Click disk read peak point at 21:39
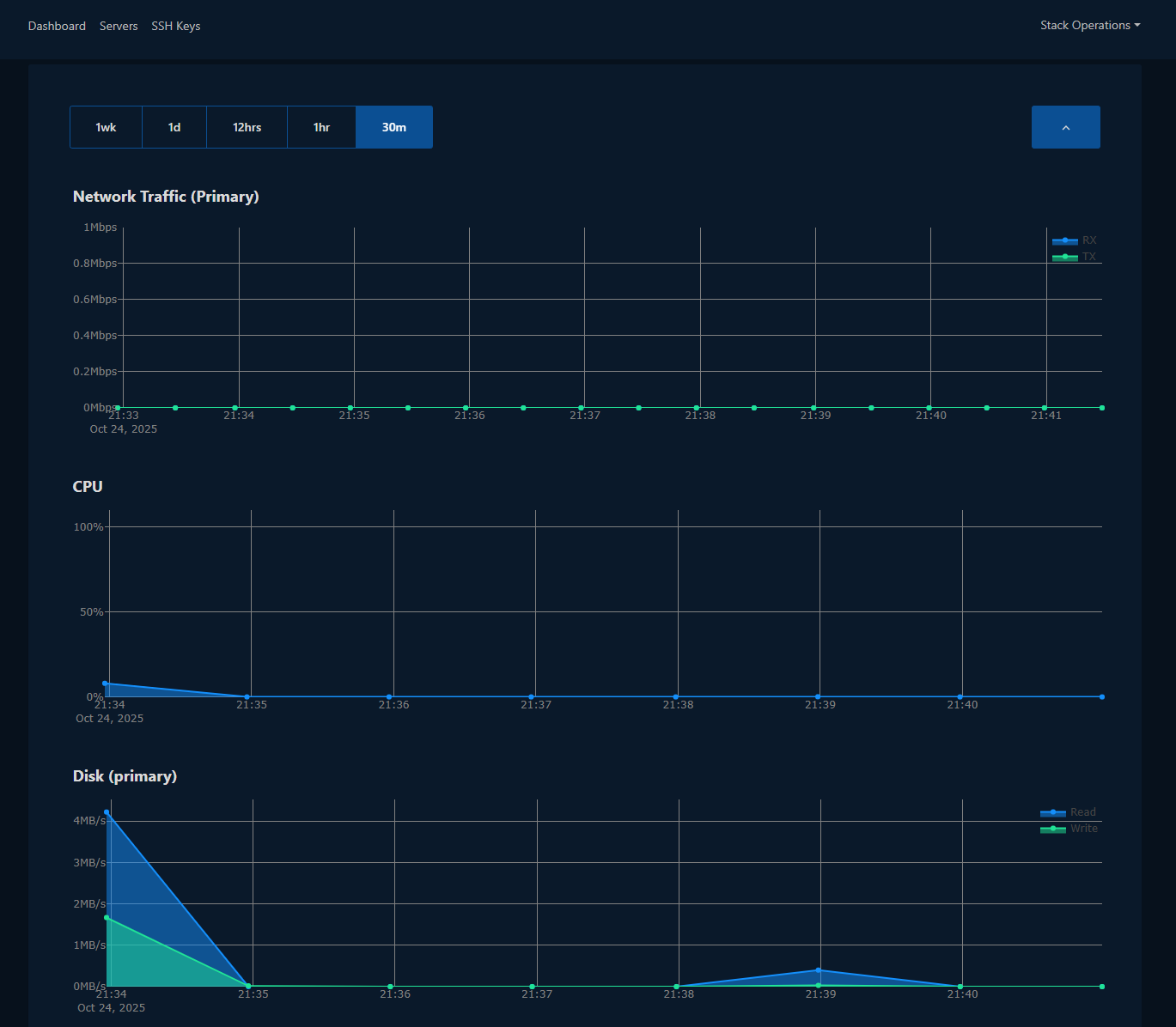The height and width of the screenshot is (1027, 1176). (x=819, y=970)
